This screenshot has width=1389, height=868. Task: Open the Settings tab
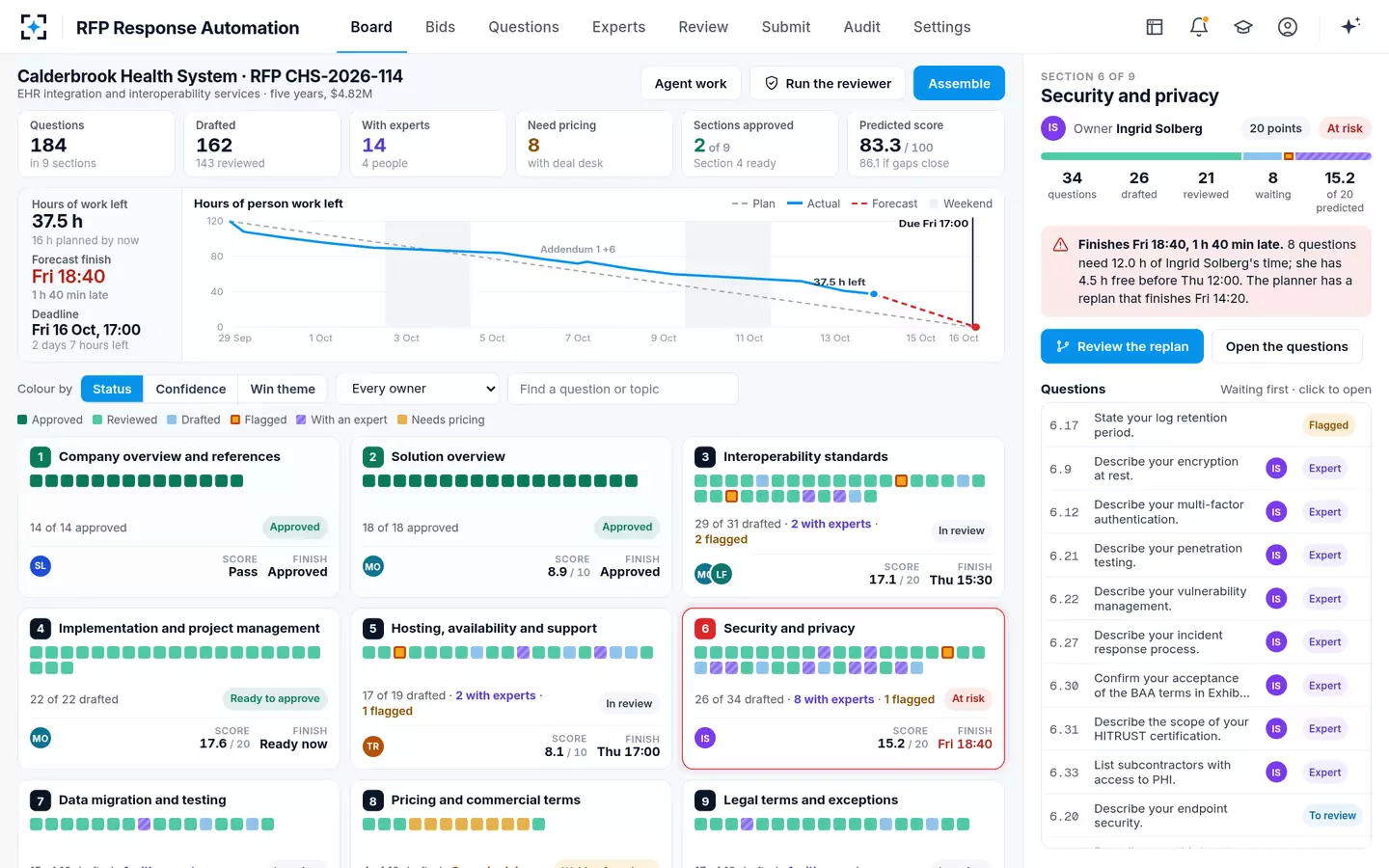coord(942,27)
